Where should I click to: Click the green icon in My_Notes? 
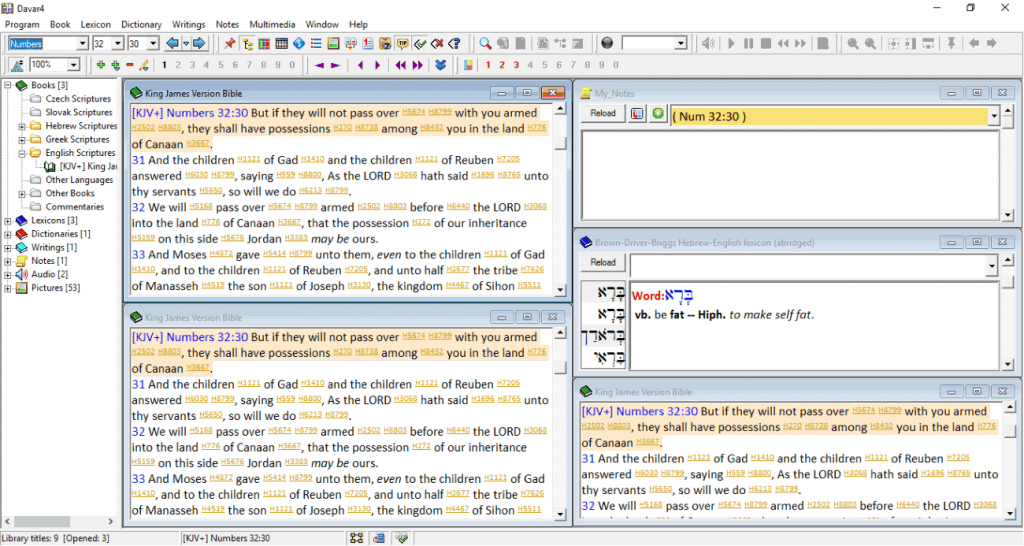click(x=658, y=114)
